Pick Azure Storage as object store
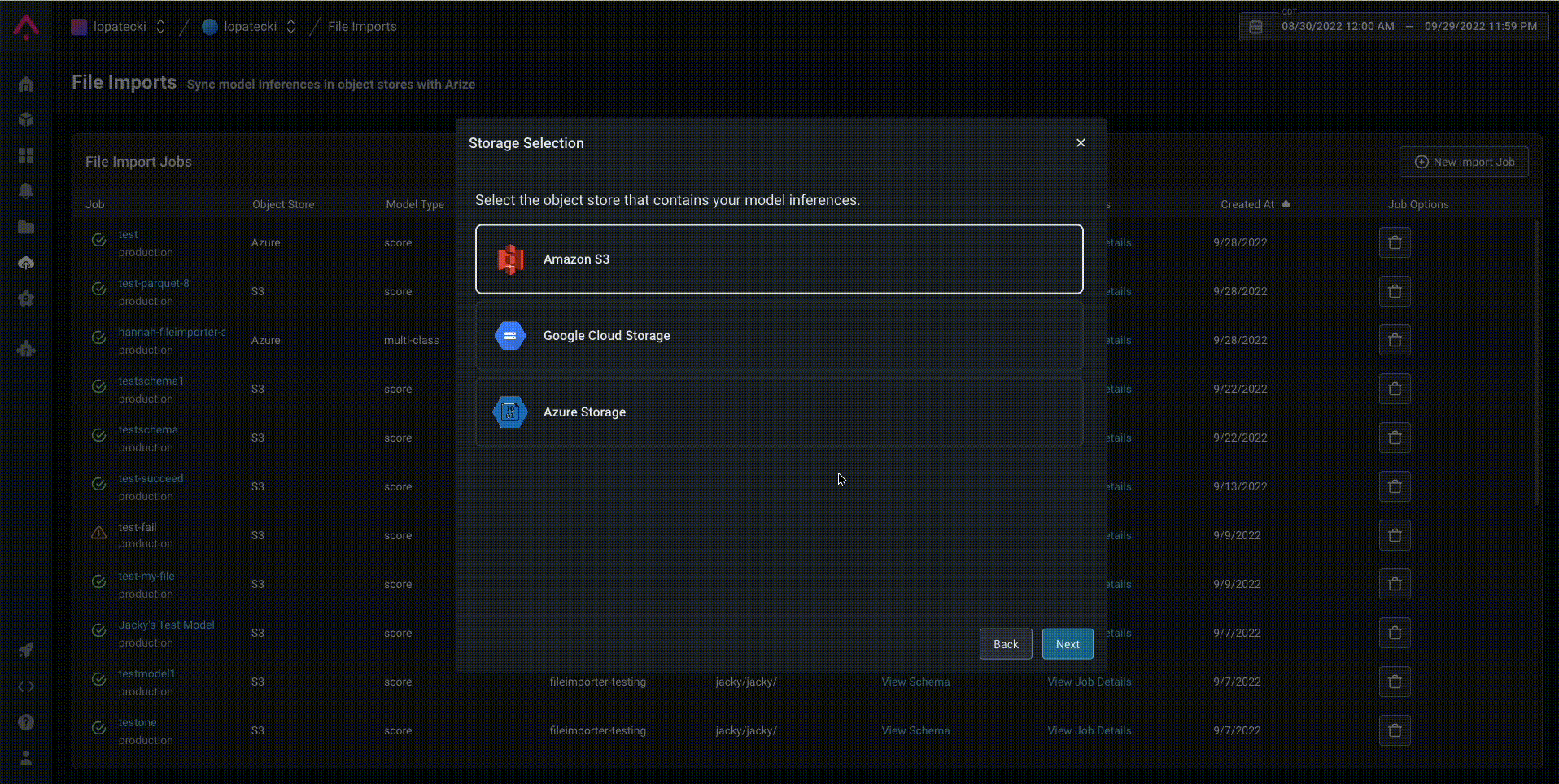The height and width of the screenshot is (784, 1559). coord(779,412)
